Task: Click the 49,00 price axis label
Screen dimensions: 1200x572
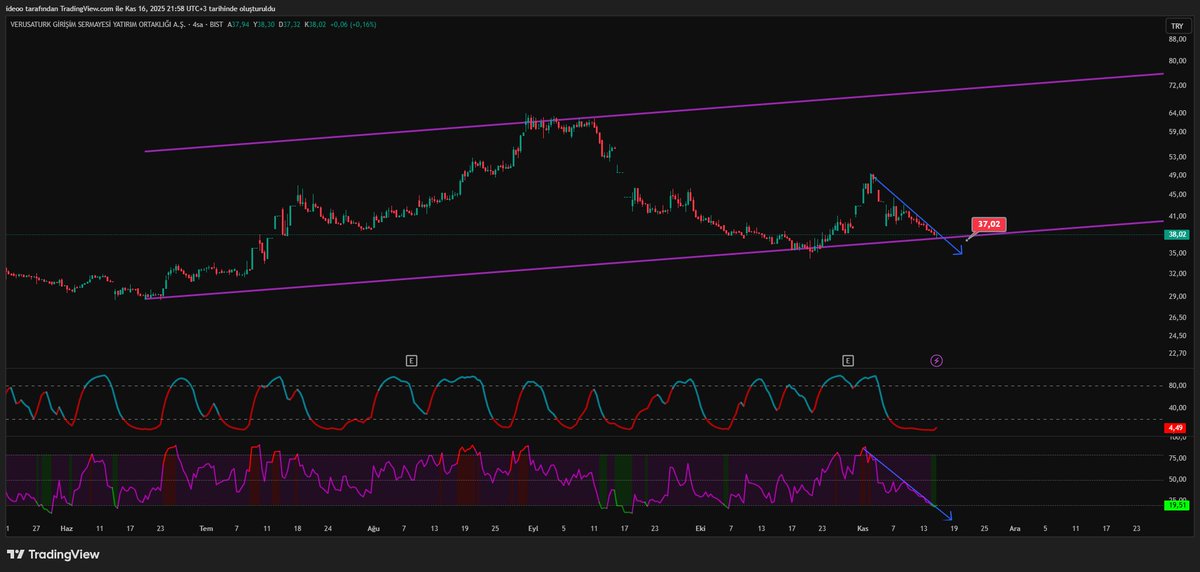Action: point(1177,175)
